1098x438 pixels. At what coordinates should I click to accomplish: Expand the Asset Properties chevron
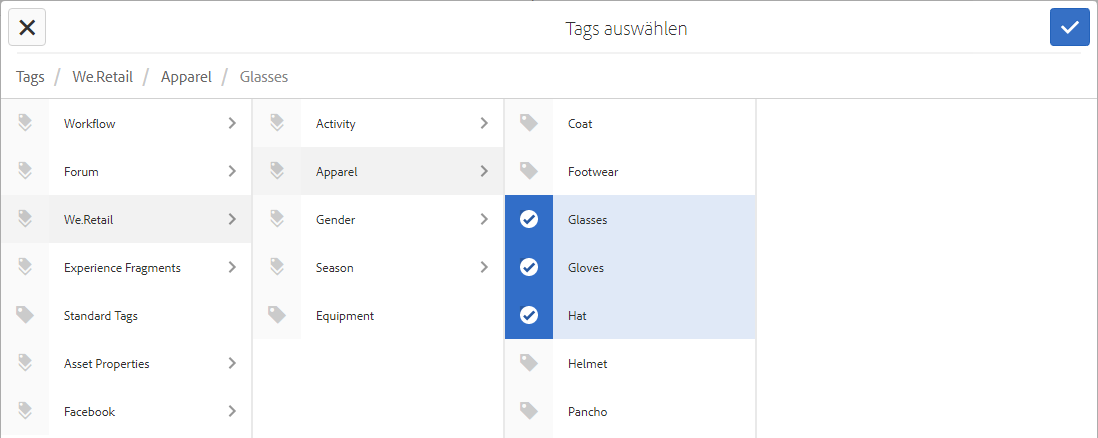pos(232,363)
